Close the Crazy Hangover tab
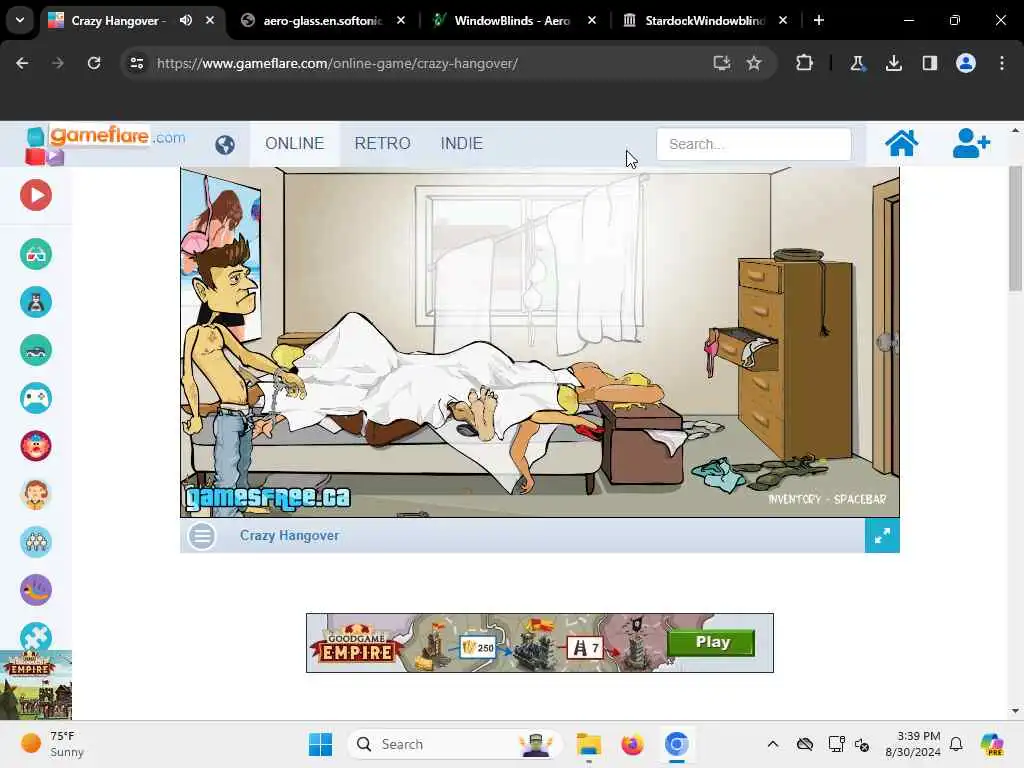The width and height of the screenshot is (1024, 768). 210,20
